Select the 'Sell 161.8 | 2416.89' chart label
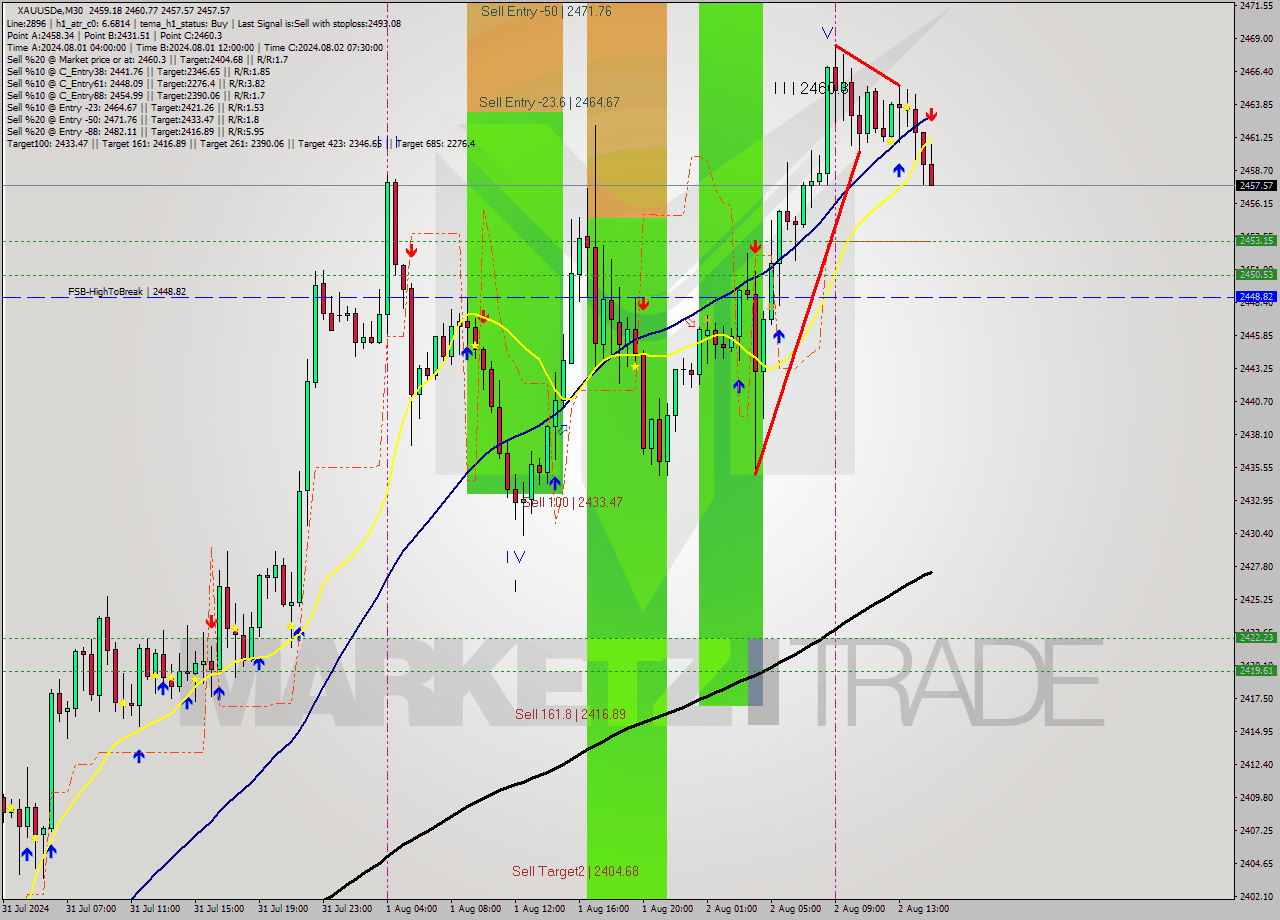 570,714
